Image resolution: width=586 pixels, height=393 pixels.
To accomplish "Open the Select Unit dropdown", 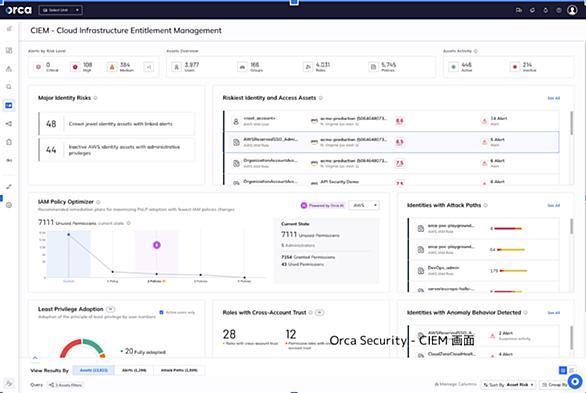I will [61, 10].
